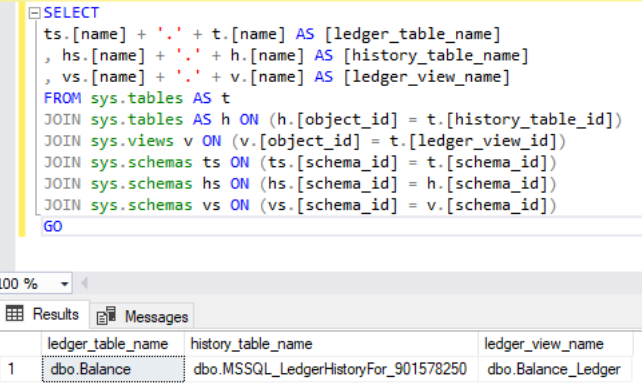Image resolution: width=642 pixels, height=392 pixels.
Task: Click sys.views in the query text
Action: (x=132, y=141)
